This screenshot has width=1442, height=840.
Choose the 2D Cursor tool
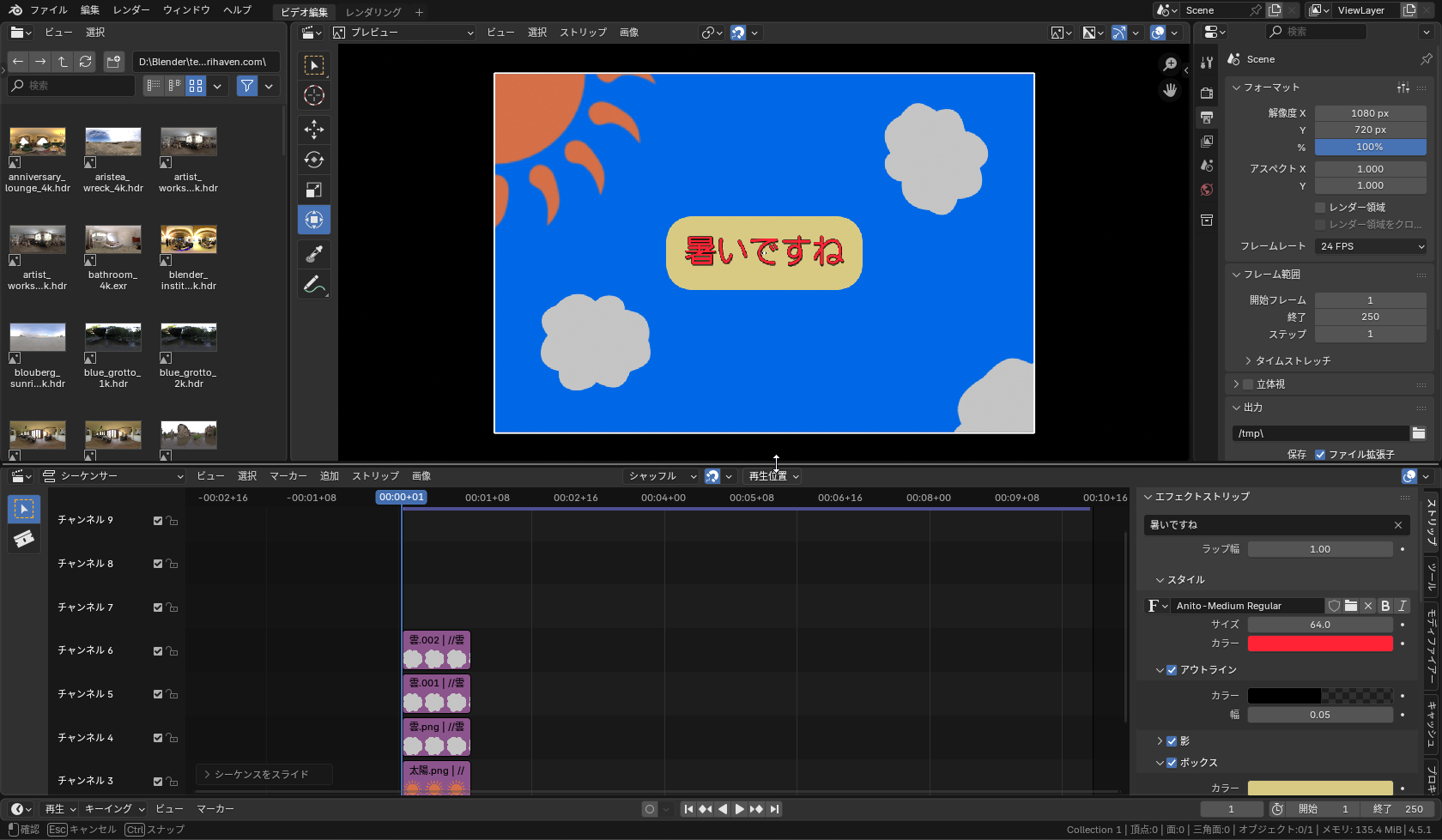pos(314,95)
